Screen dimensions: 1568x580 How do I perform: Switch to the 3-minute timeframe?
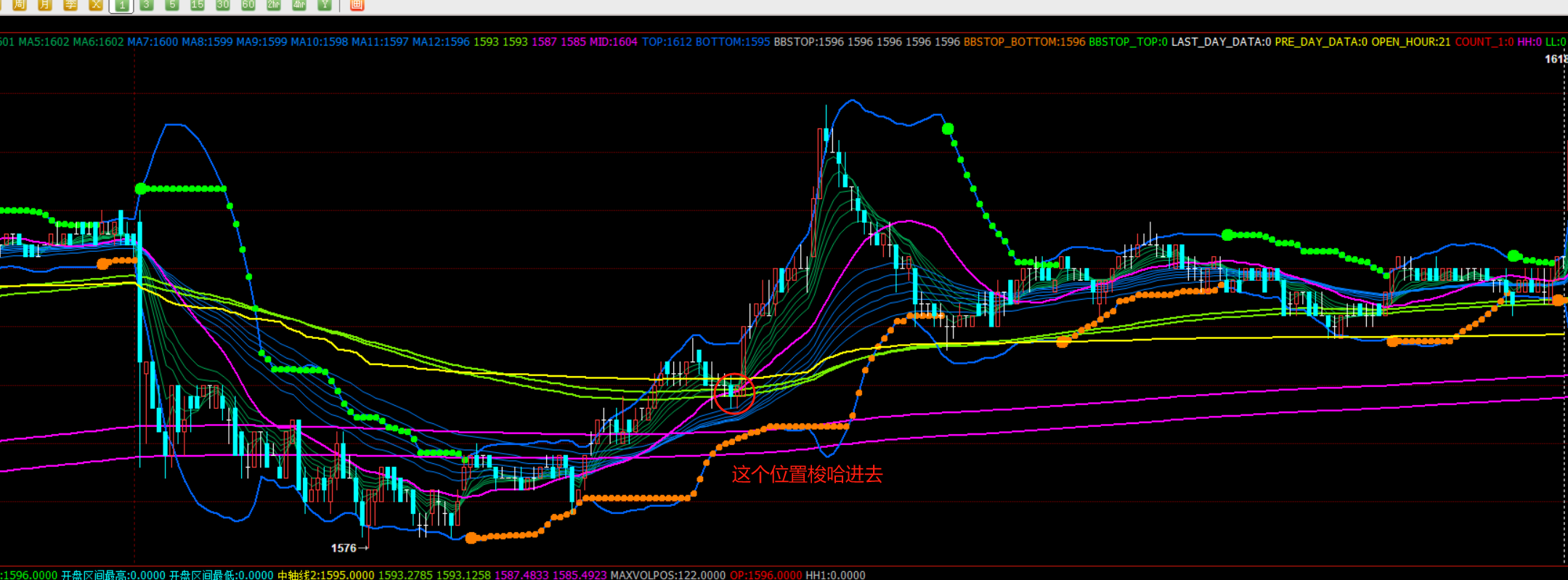[x=147, y=4]
